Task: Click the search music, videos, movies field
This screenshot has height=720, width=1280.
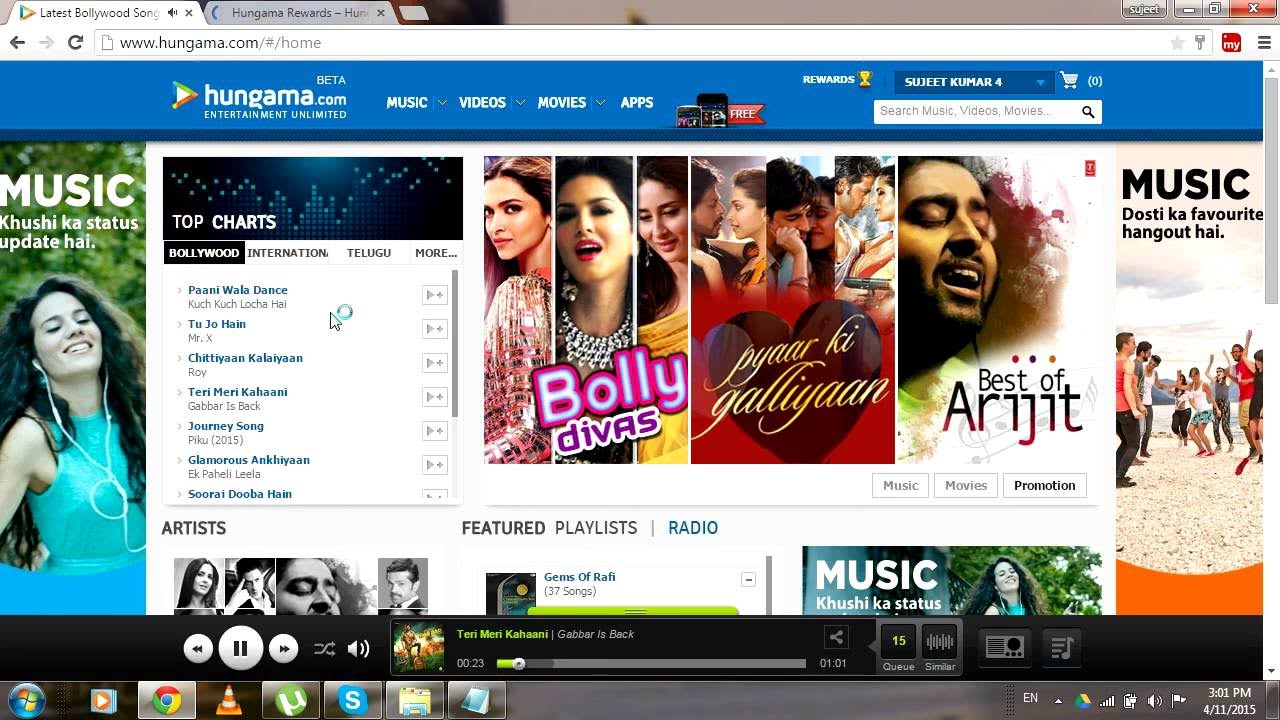Action: [976, 111]
